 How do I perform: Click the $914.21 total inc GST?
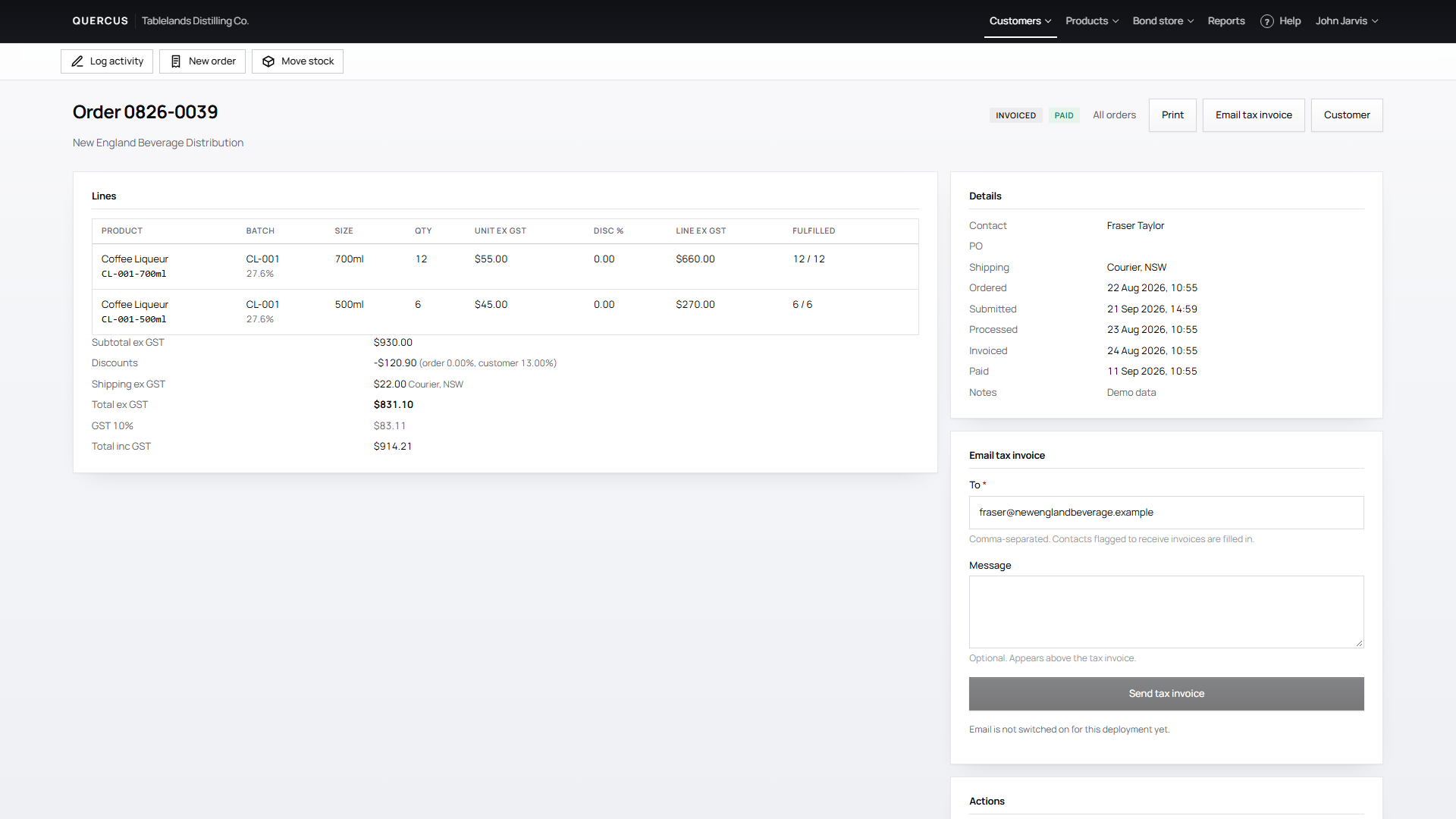coord(393,447)
